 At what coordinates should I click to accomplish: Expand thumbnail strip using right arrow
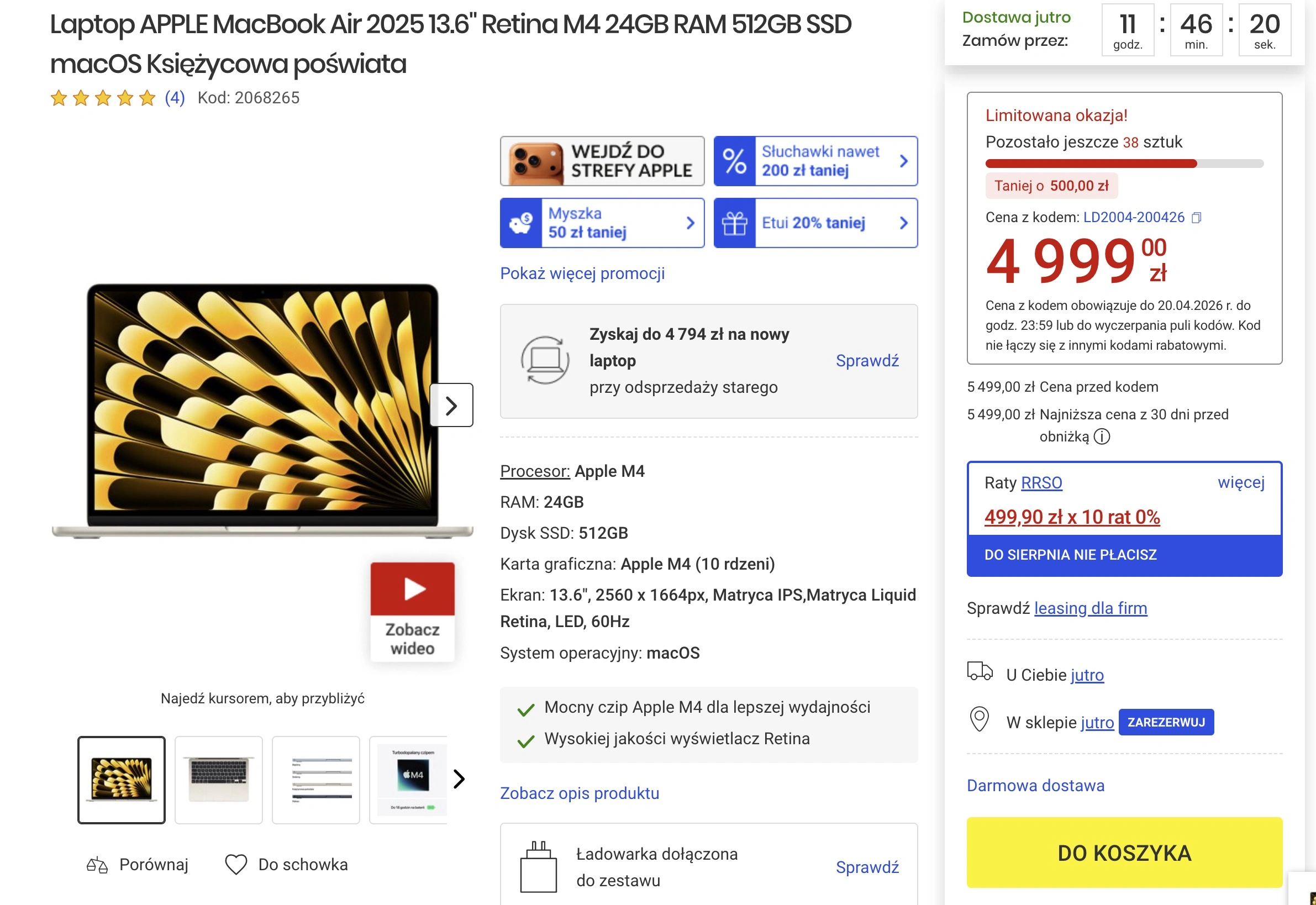tap(458, 779)
